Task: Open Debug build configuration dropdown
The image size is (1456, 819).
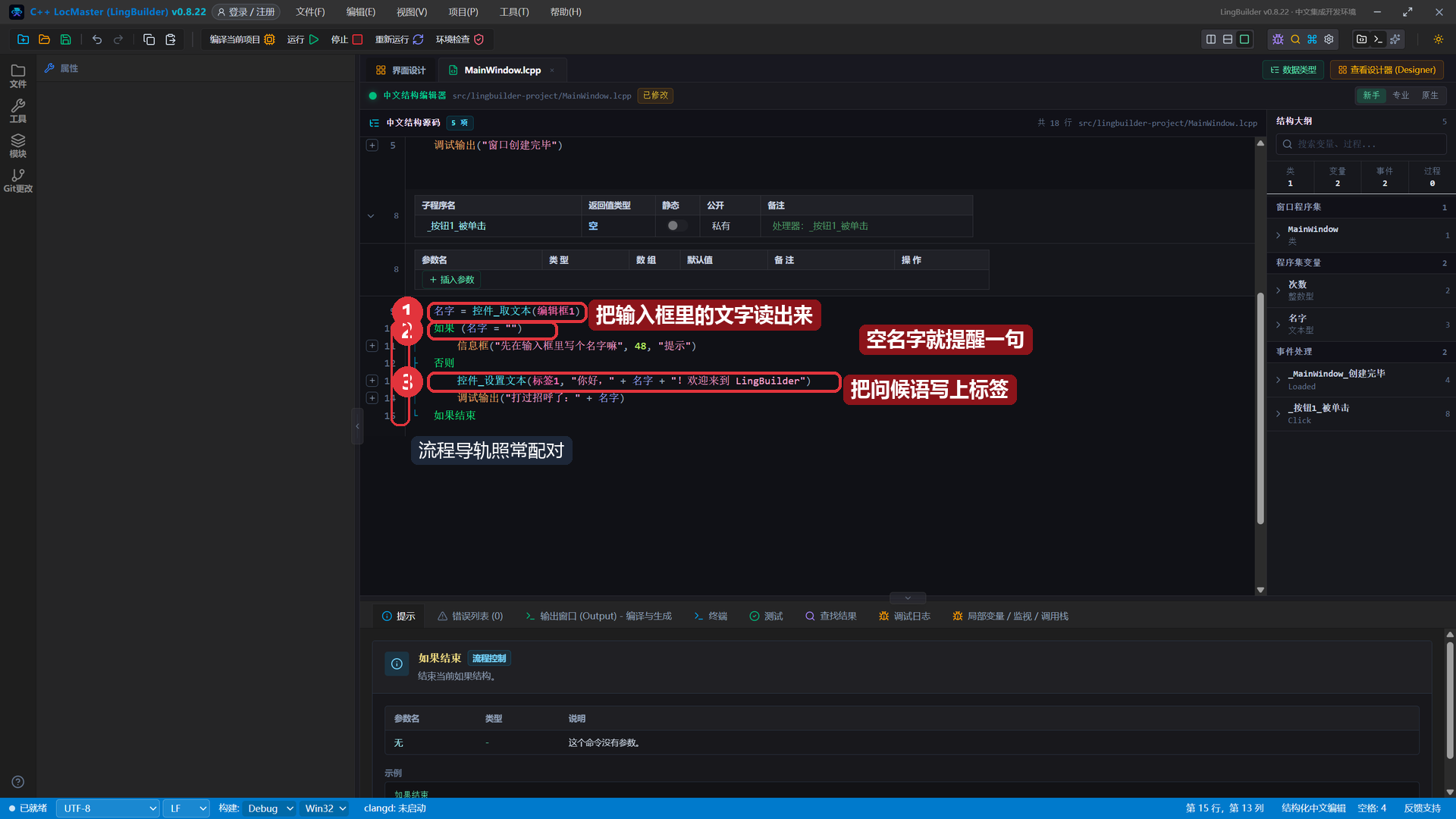Action: pos(270,808)
